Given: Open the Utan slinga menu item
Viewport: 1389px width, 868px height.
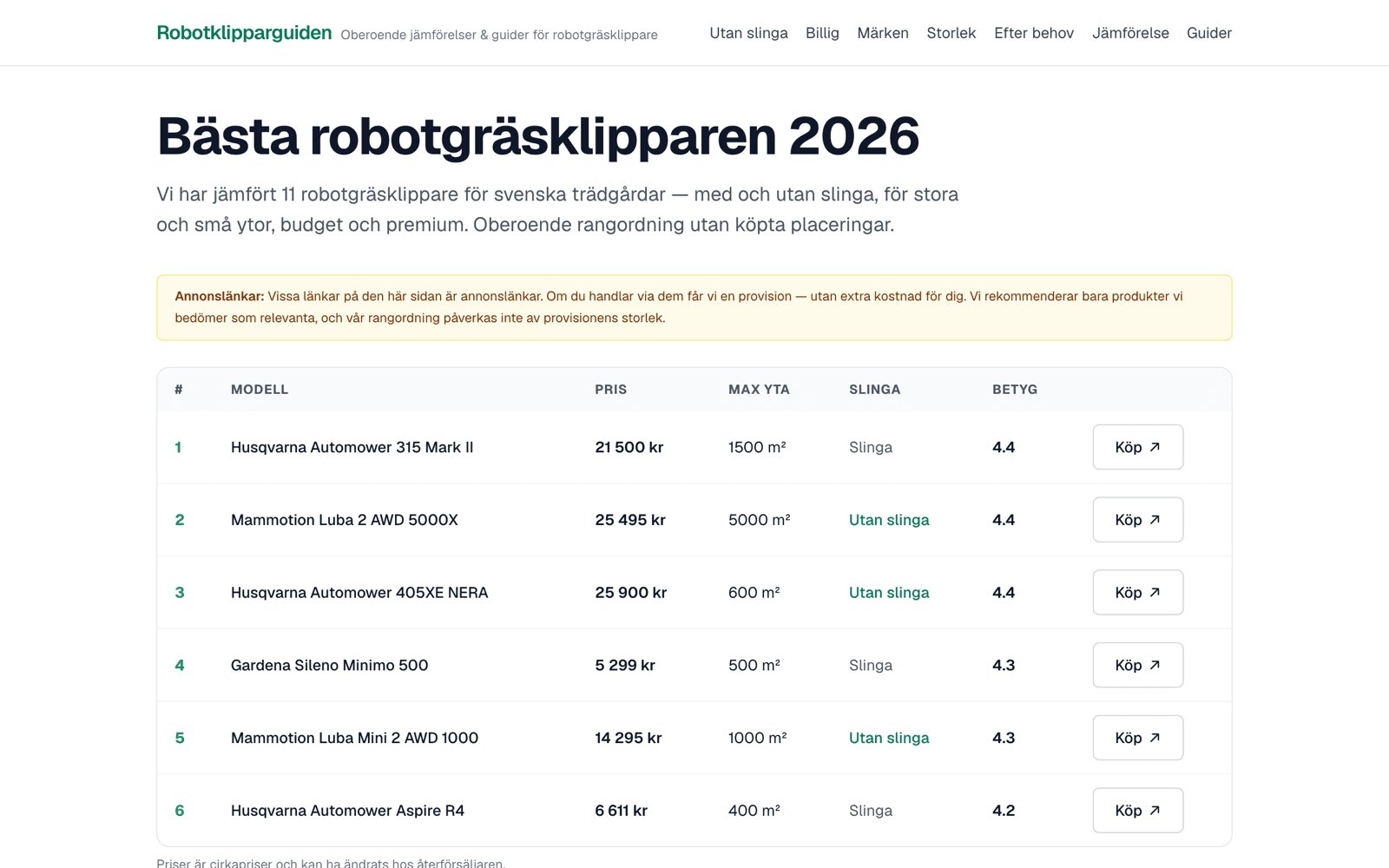Looking at the screenshot, I should pos(748,33).
